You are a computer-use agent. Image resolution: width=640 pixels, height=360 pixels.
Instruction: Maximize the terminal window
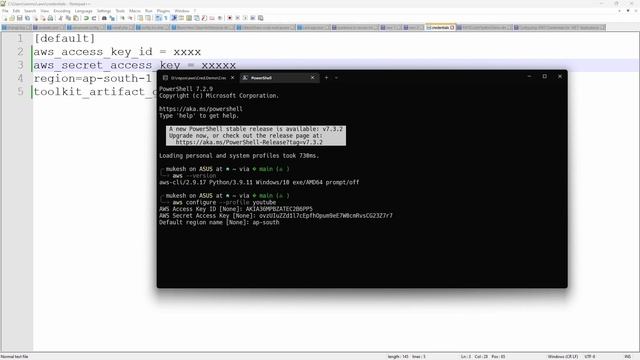[x=544, y=76]
